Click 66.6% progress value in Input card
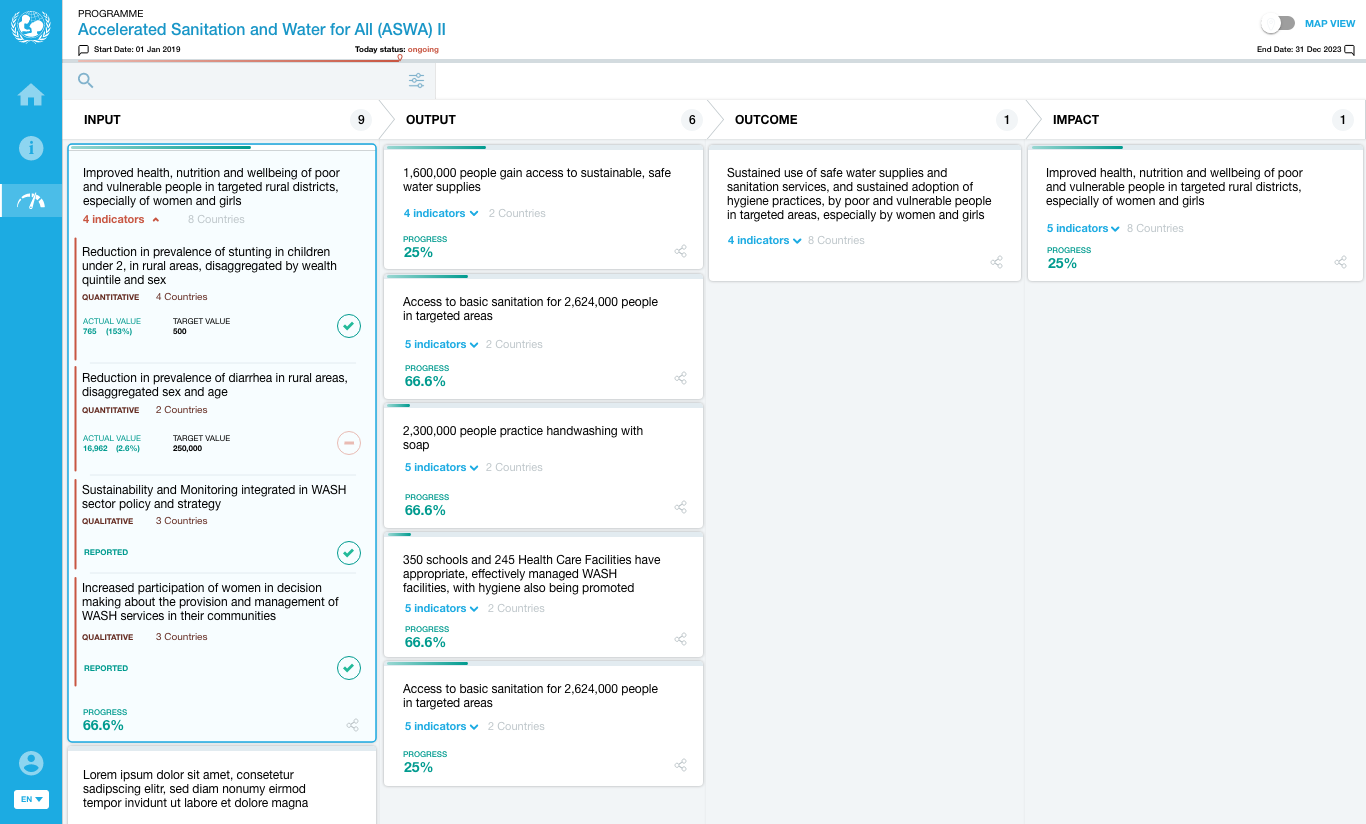This screenshot has height=824, width=1366. tap(103, 725)
